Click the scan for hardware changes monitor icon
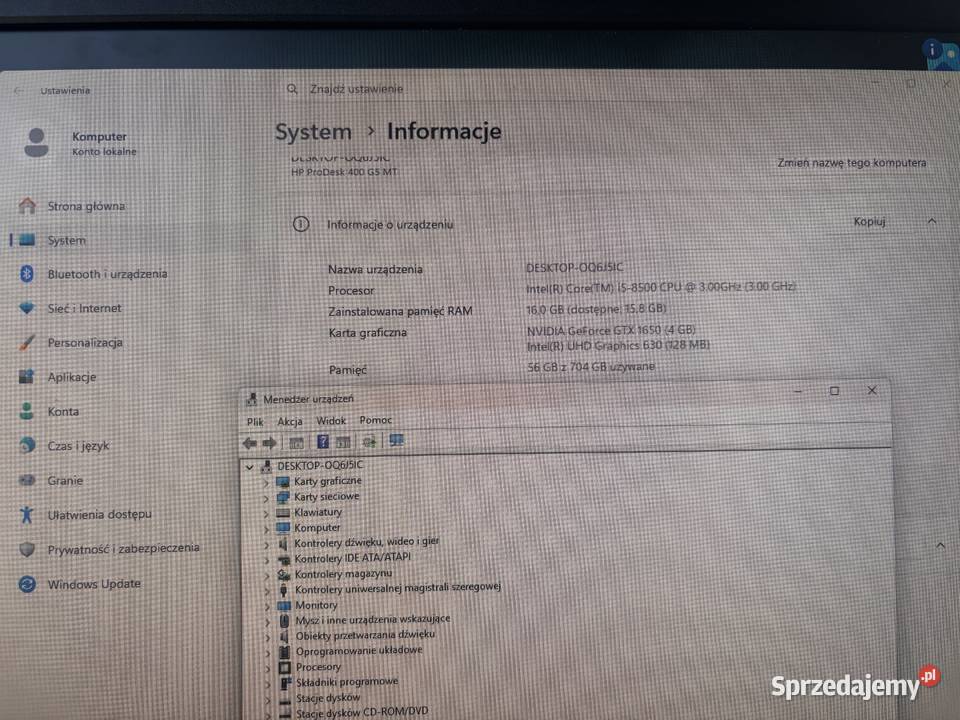Viewport: 960px width, 720px height. coord(396,441)
